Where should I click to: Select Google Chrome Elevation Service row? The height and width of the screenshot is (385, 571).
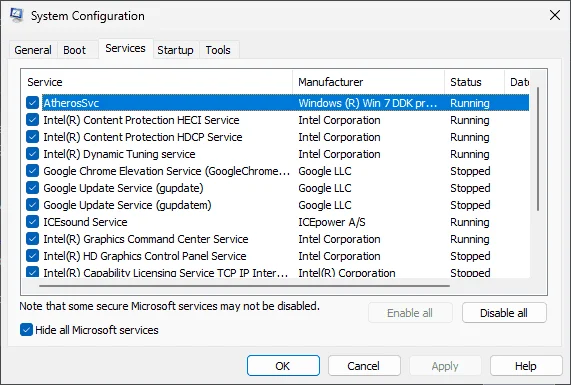[277, 171]
